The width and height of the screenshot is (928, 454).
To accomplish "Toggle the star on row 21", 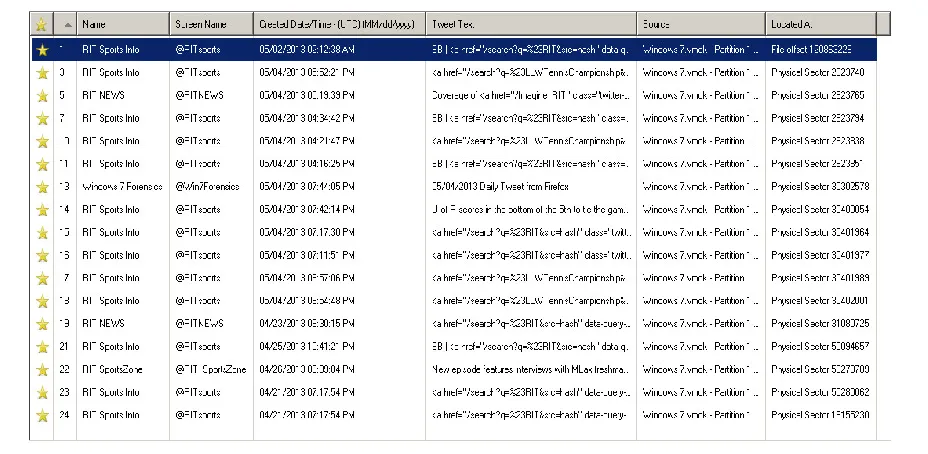I will pyautogui.click(x=42, y=347).
